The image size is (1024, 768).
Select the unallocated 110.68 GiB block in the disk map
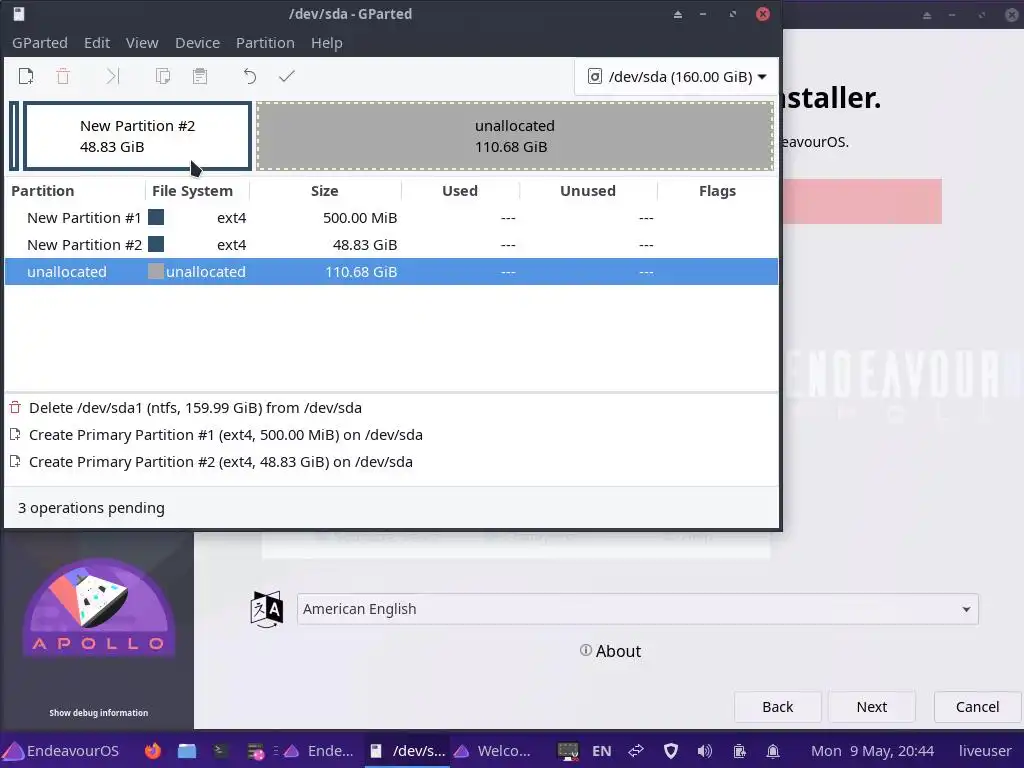515,136
